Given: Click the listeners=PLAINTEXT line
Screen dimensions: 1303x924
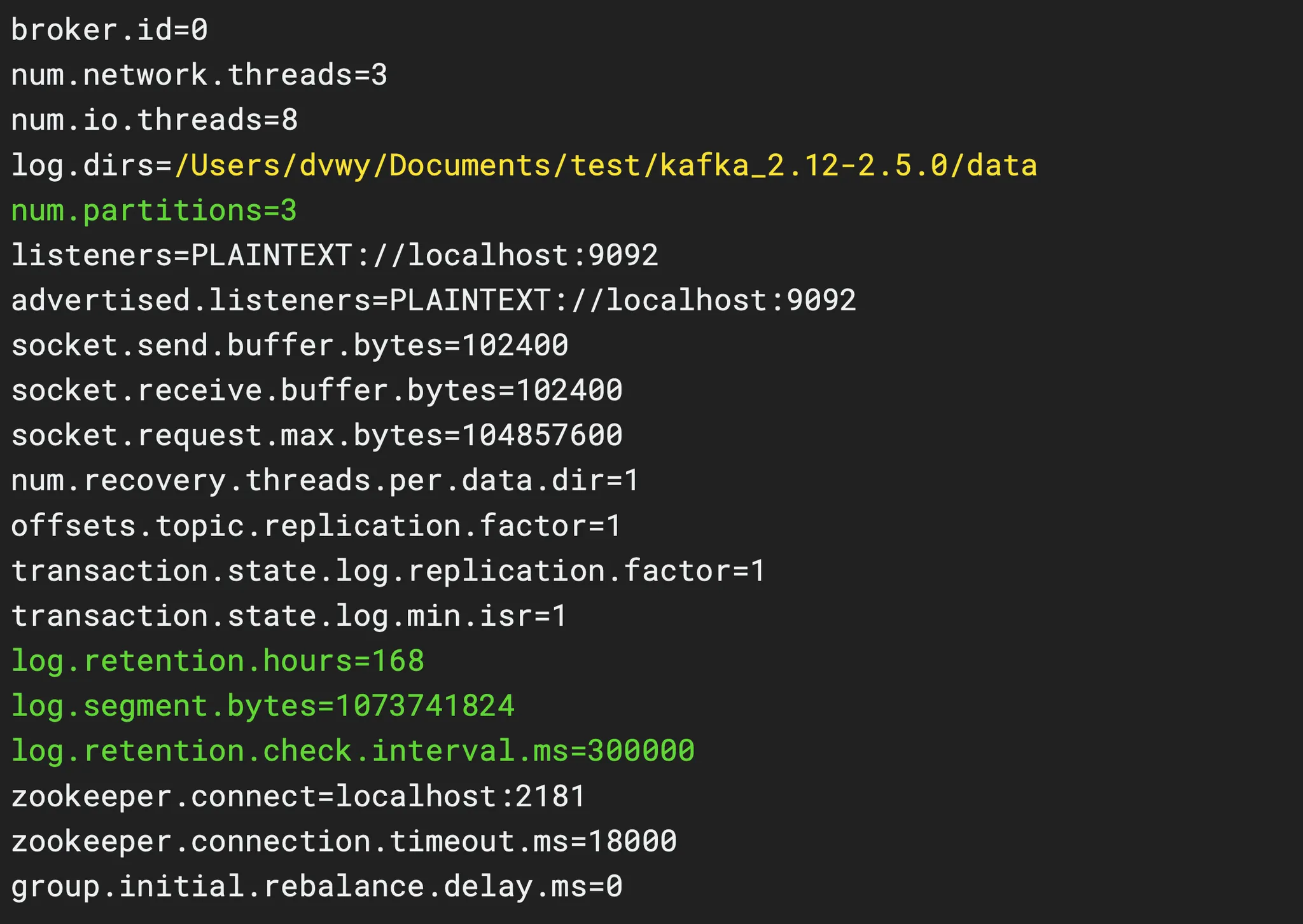Looking at the screenshot, I should point(335,256).
